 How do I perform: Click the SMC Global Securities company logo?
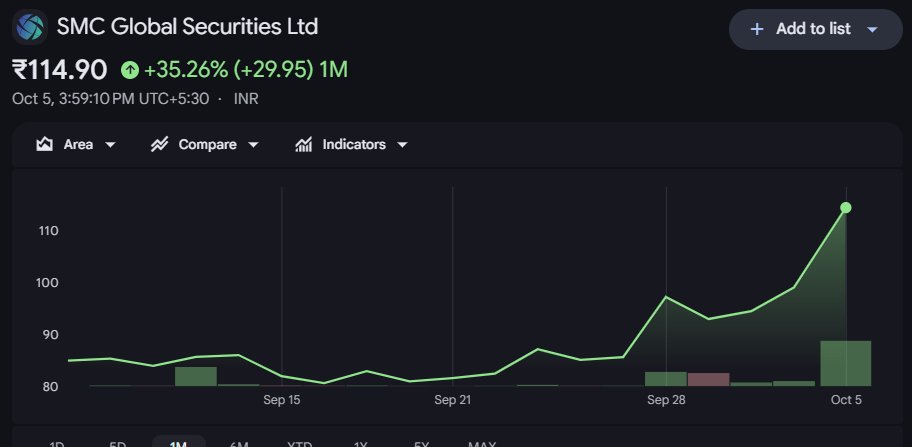pos(30,27)
